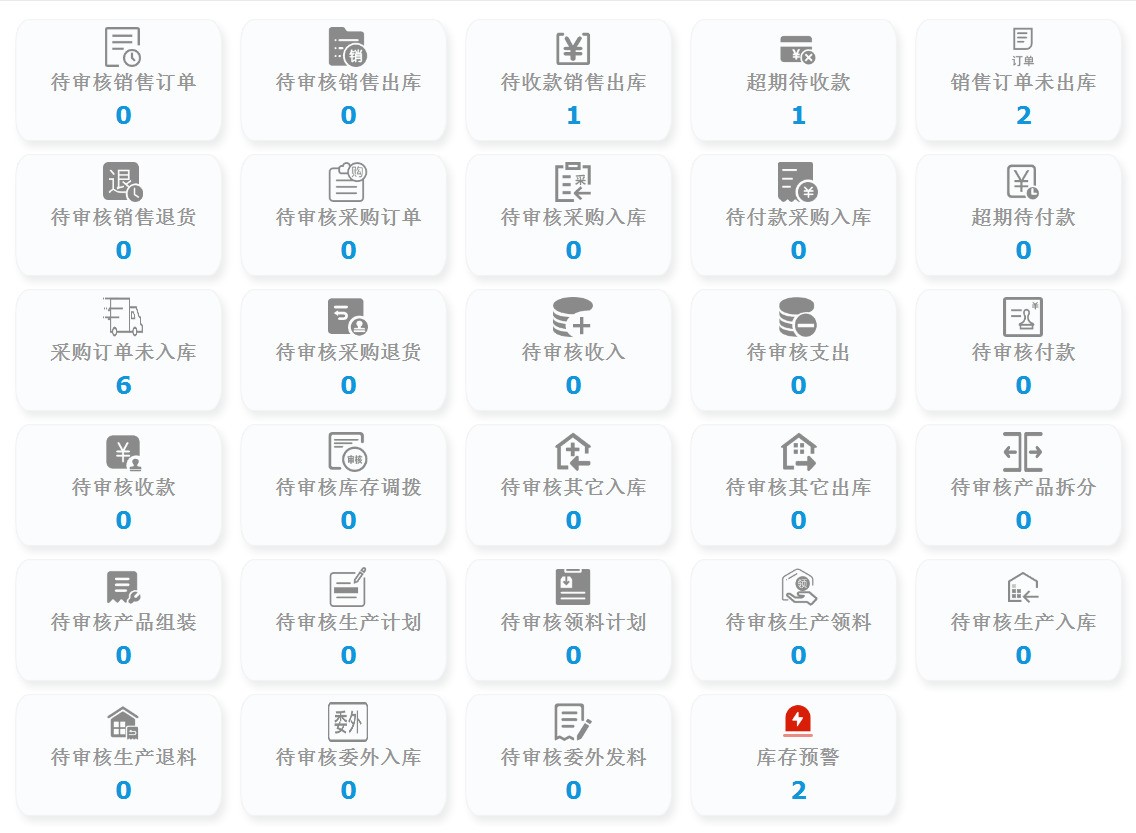The width and height of the screenshot is (1136, 833).
Task: Click the 待审核销售订单 clock document icon
Action: pos(123,47)
